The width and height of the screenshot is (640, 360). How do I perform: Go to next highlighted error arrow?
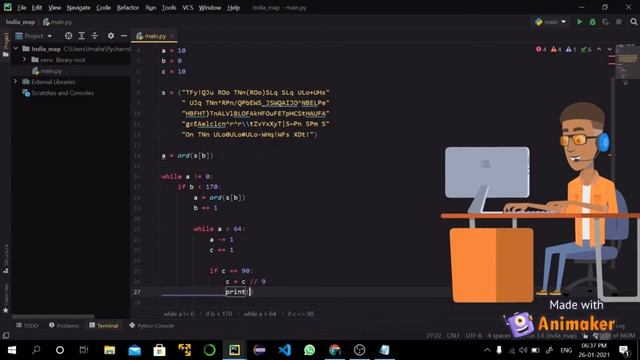click(609, 49)
